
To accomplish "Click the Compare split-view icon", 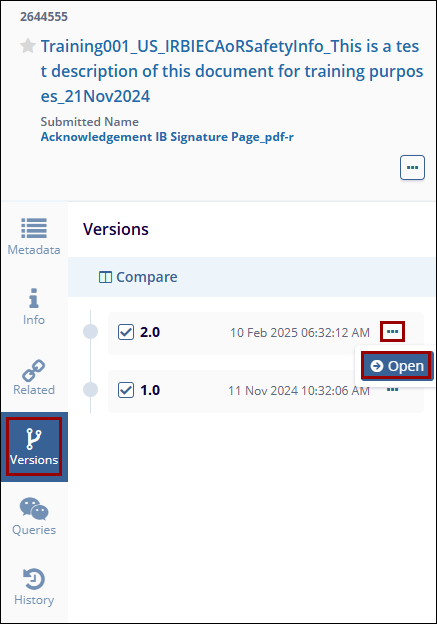I will tap(105, 277).
